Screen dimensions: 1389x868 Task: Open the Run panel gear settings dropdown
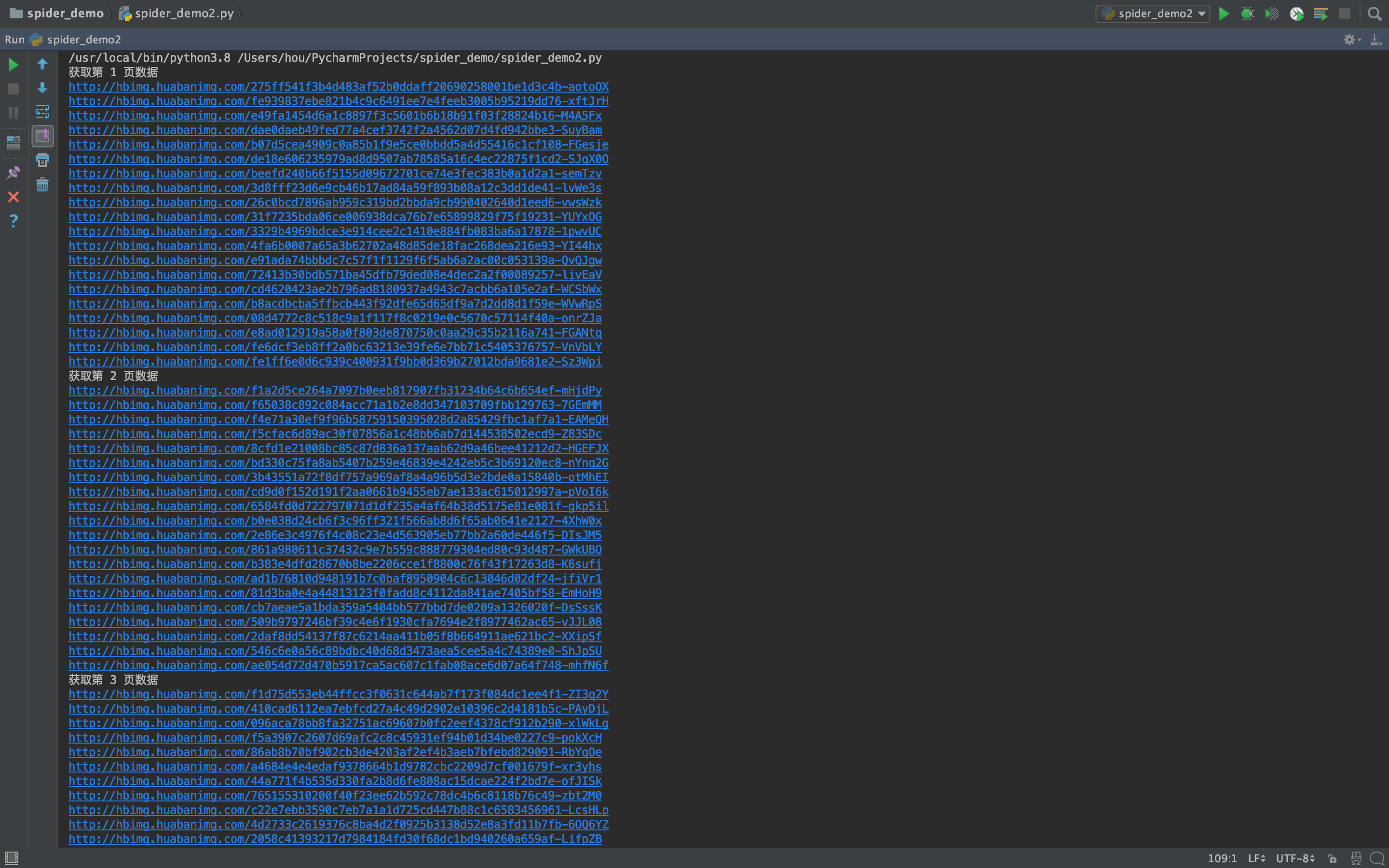click(x=1352, y=40)
